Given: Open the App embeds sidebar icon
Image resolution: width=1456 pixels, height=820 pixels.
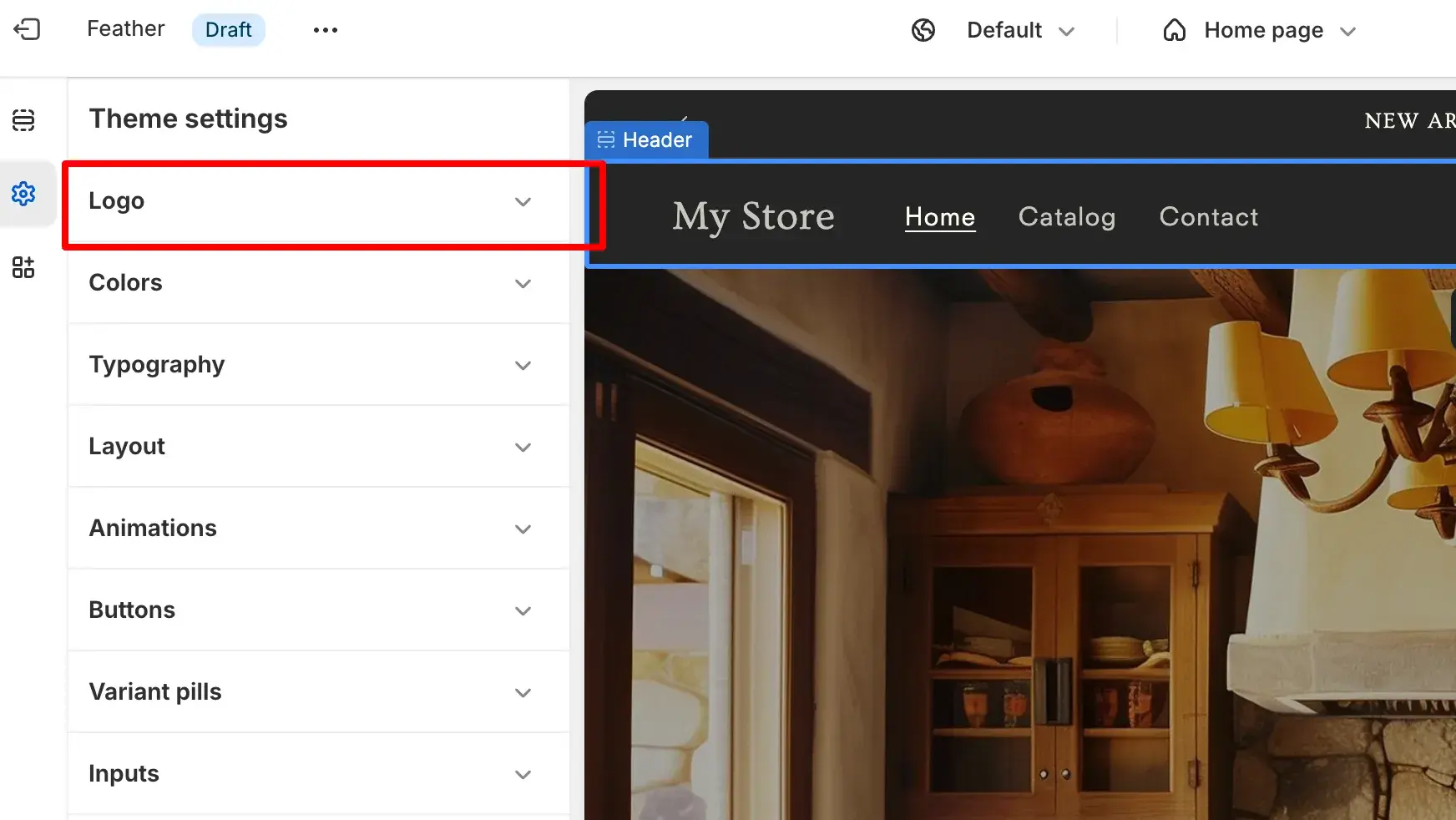Looking at the screenshot, I should pyautogui.click(x=23, y=267).
